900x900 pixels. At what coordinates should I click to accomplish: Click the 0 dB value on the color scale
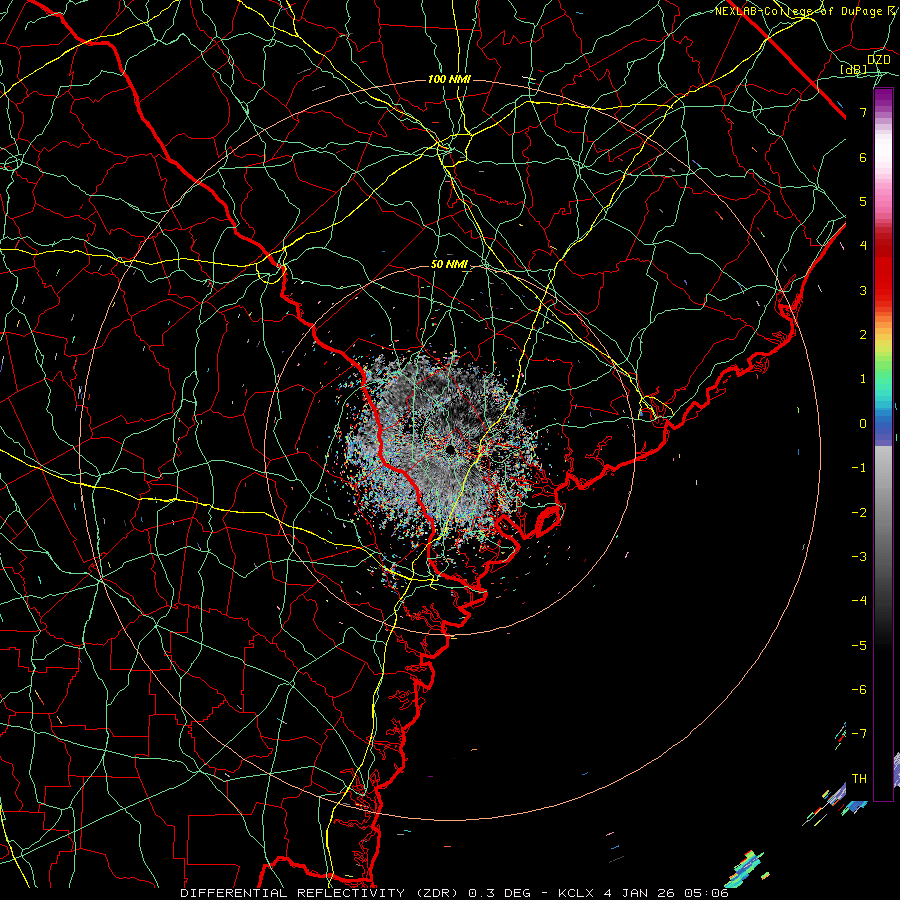tap(863, 424)
